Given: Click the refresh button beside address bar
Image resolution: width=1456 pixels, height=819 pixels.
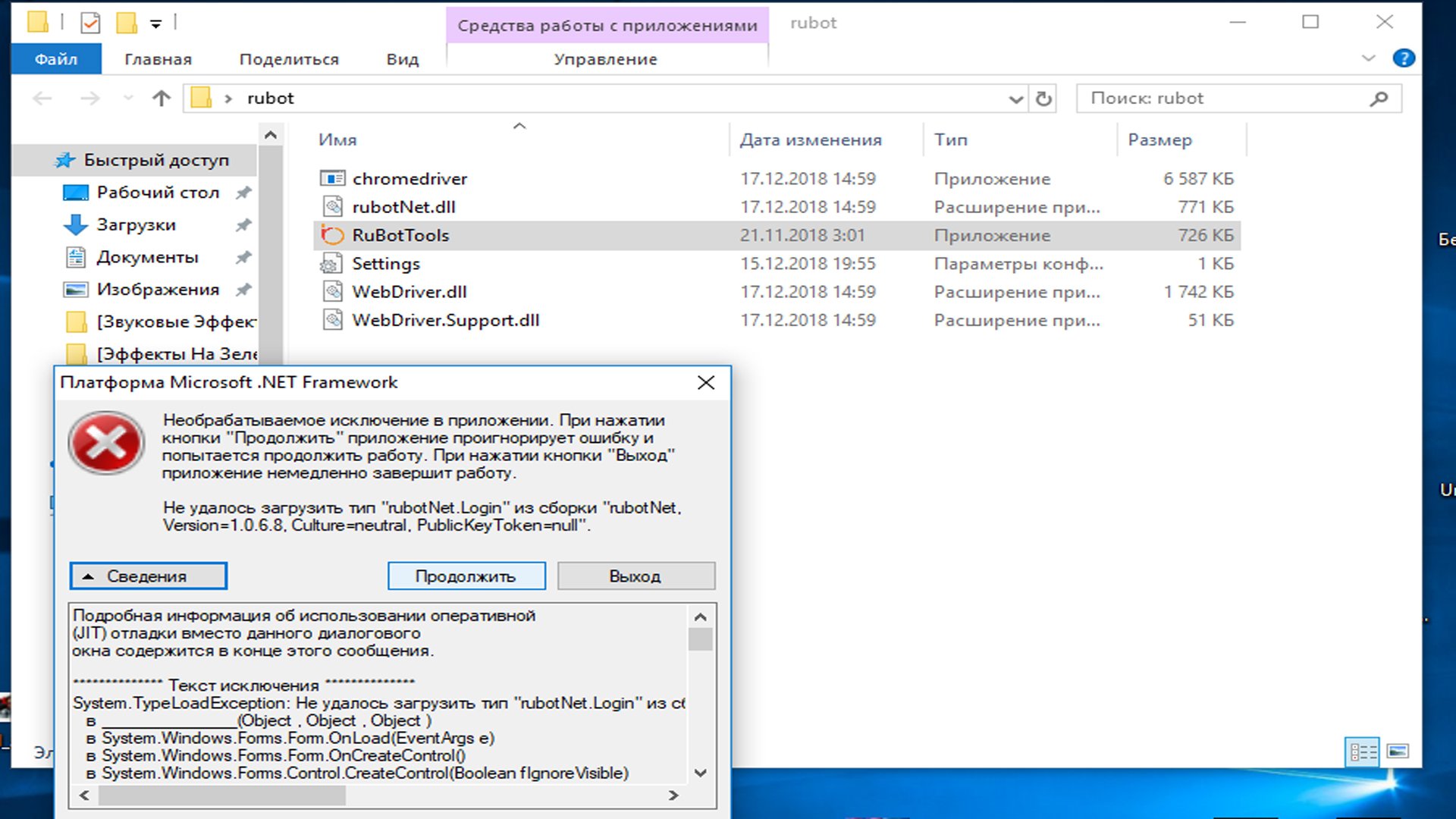Looking at the screenshot, I should (1043, 99).
